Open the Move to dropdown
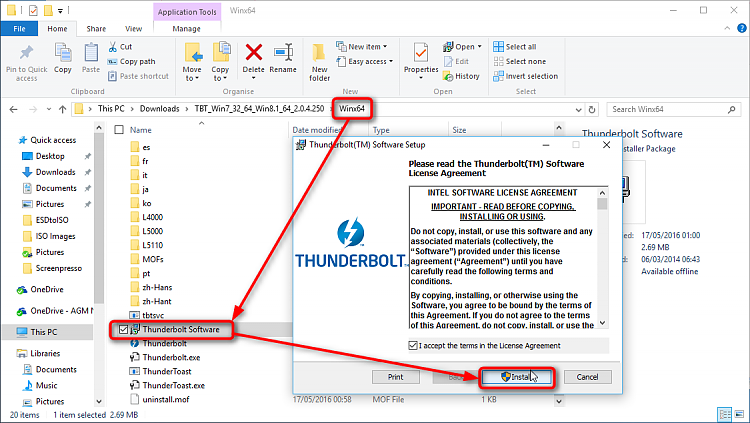Image resolution: width=750 pixels, height=423 pixels. (192, 74)
